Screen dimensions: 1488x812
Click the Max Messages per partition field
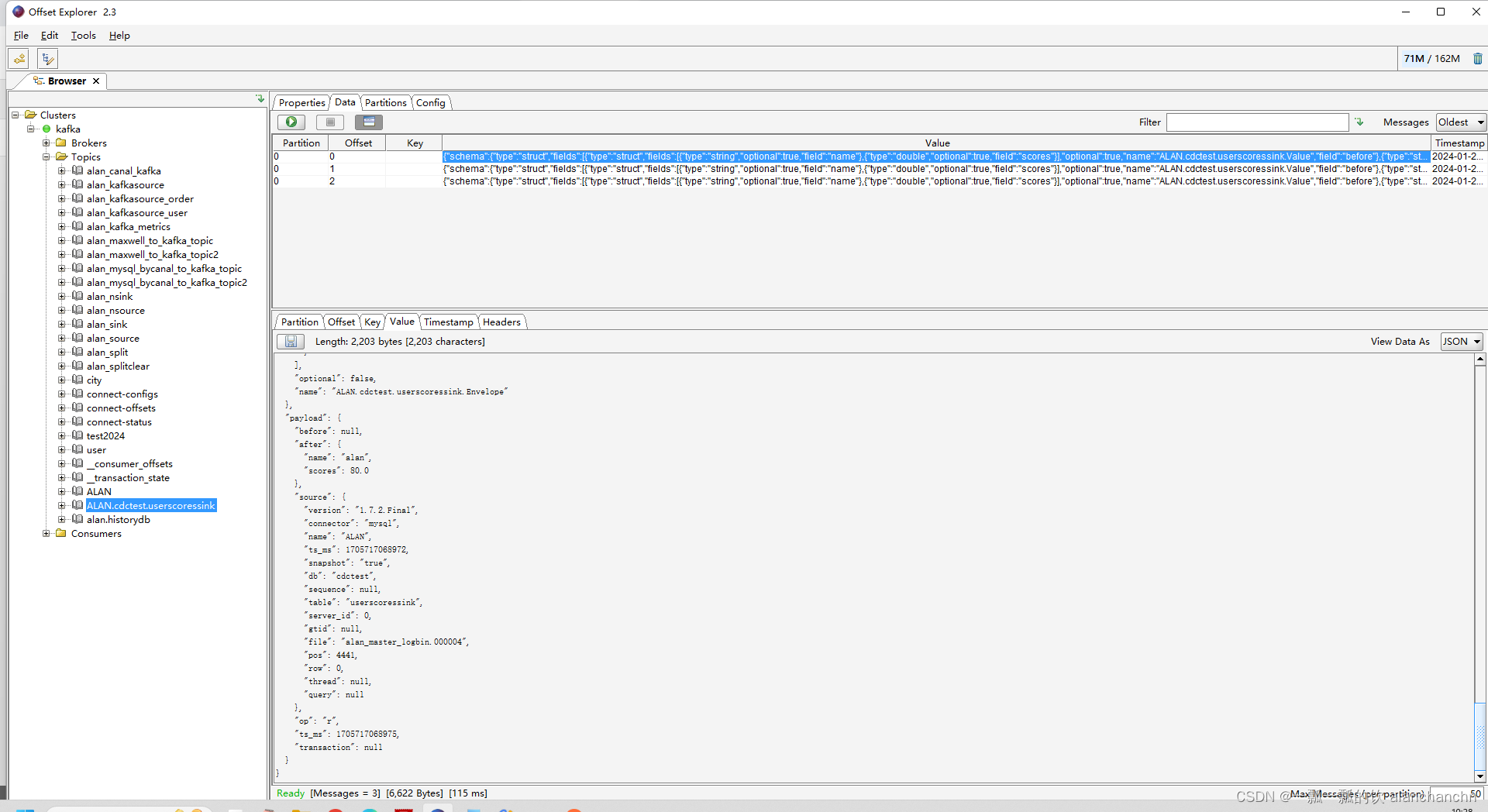(x=1457, y=793)
